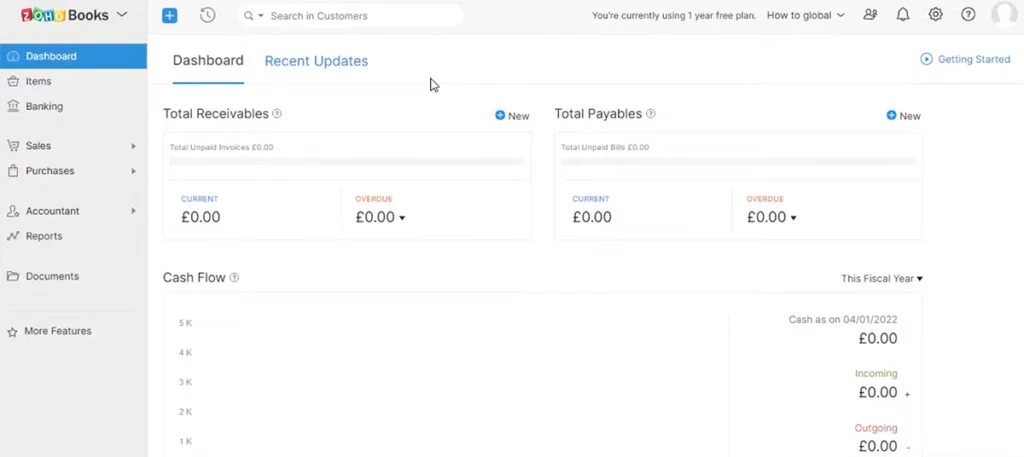Viewport: 1024px width, 457px height.
Task: Click the Incoming £0.00 value
Action: 878,392
